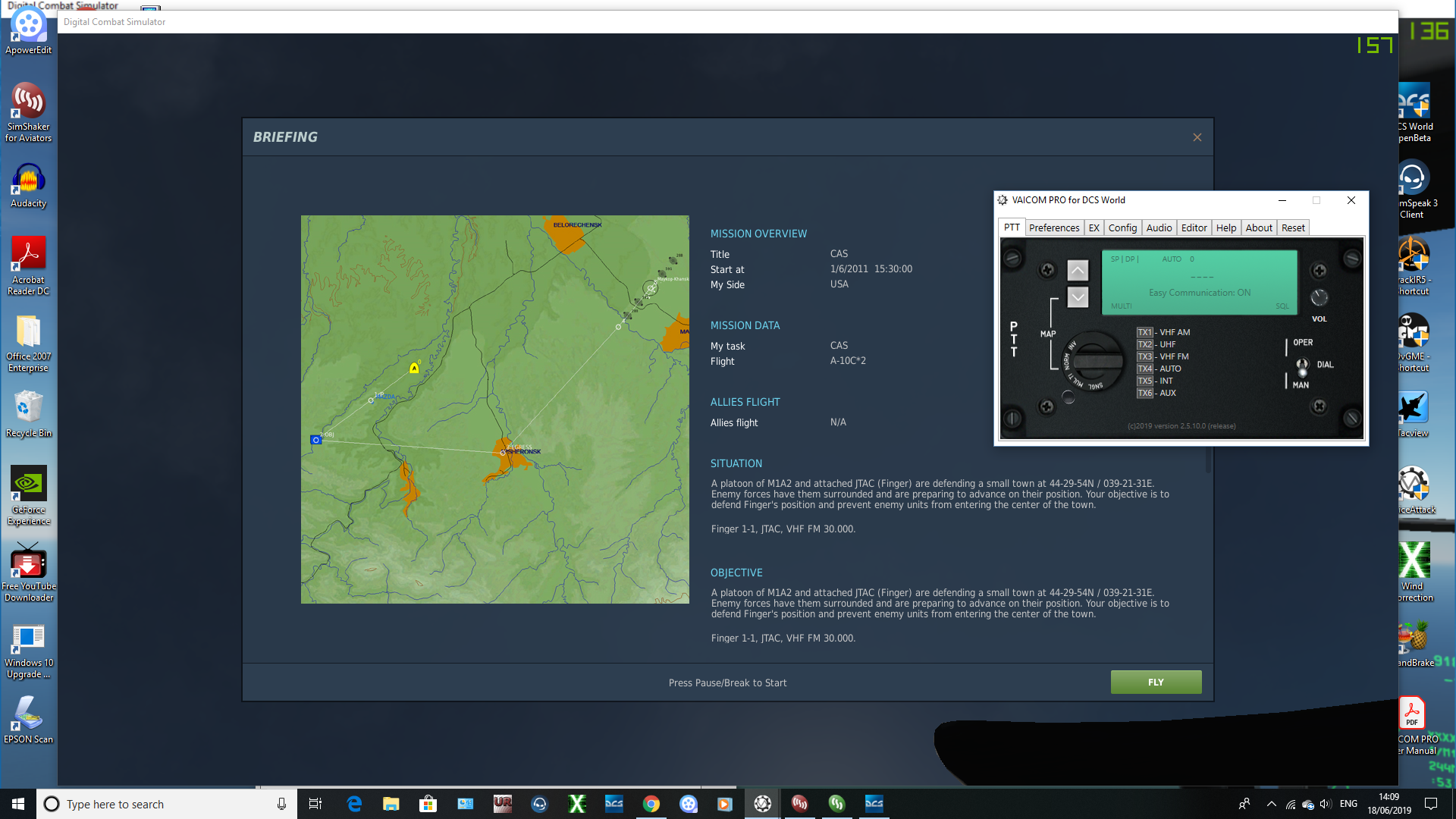
Task: Click the VoiceAttack taskbar icon
Action: coord(763,804)
